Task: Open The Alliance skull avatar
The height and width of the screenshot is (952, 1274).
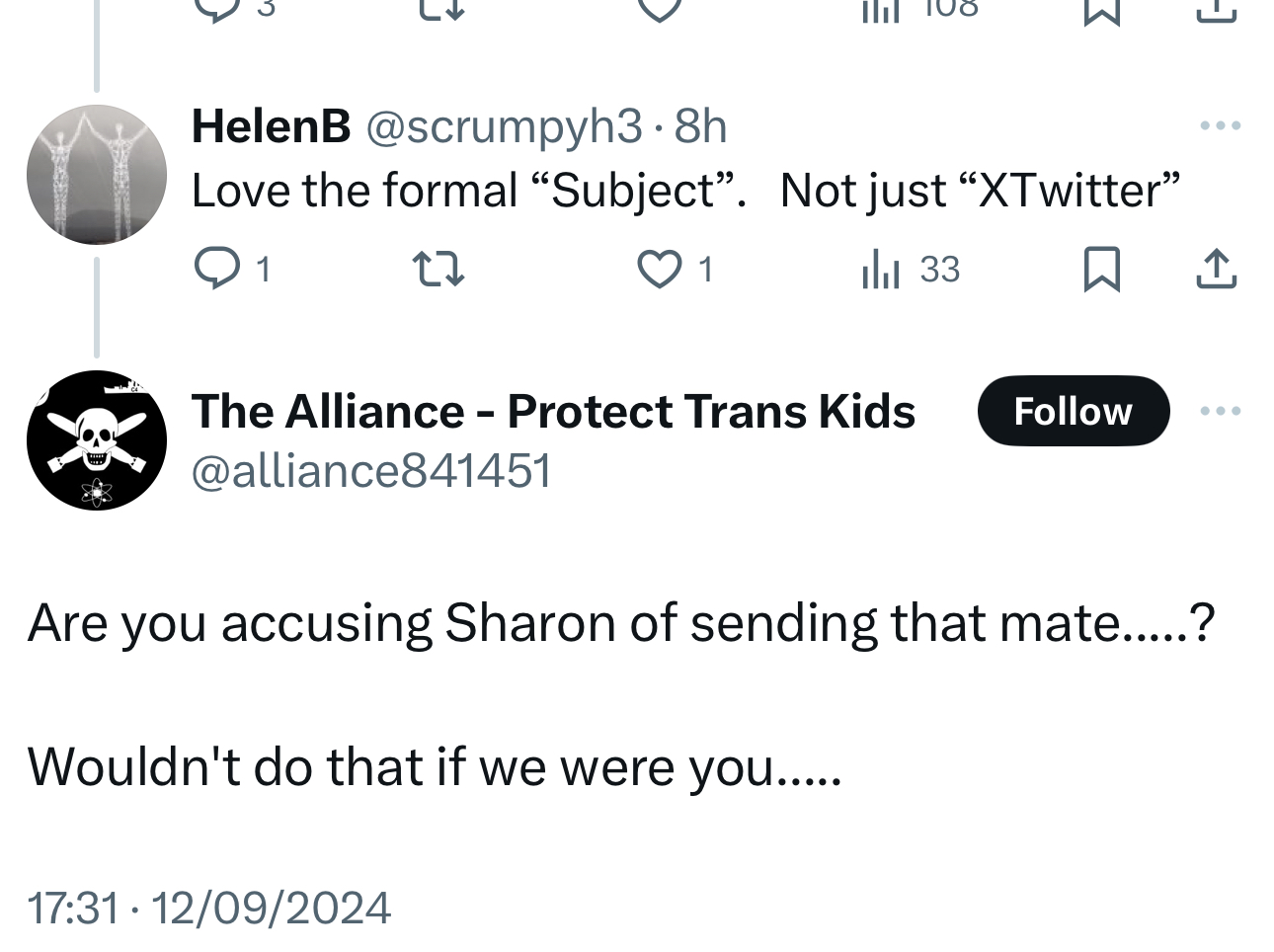Action: pyautogui.click(x=97, y=440)
